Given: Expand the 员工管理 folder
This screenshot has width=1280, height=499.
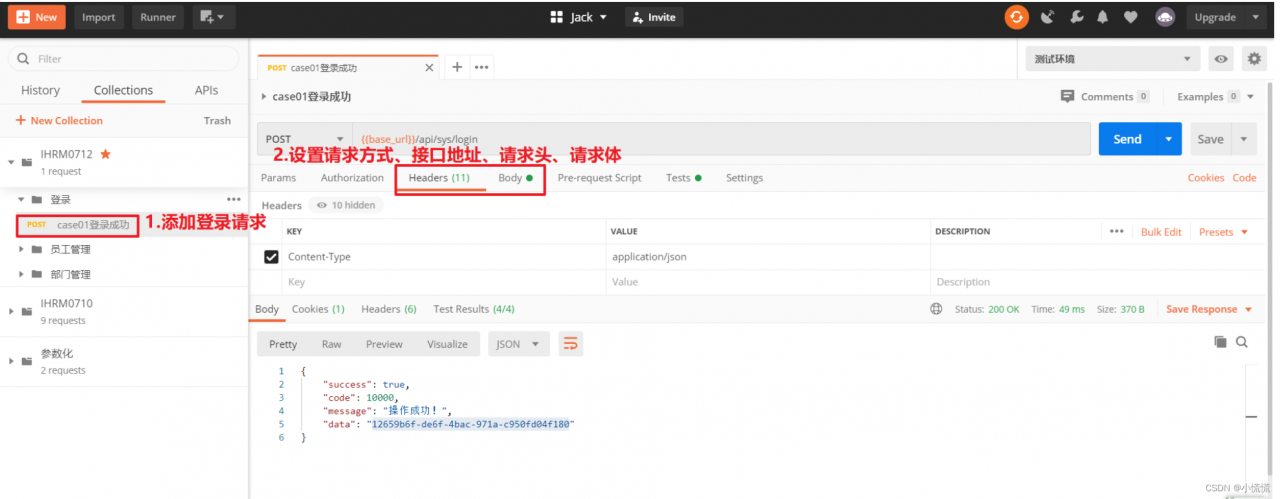Looking at the screenshot, I should click(22, 249).
